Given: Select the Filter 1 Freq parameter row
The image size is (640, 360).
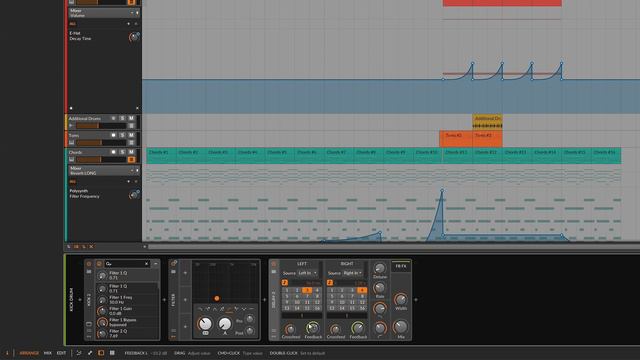Looking at the screenshot, I should coord(127,300).
